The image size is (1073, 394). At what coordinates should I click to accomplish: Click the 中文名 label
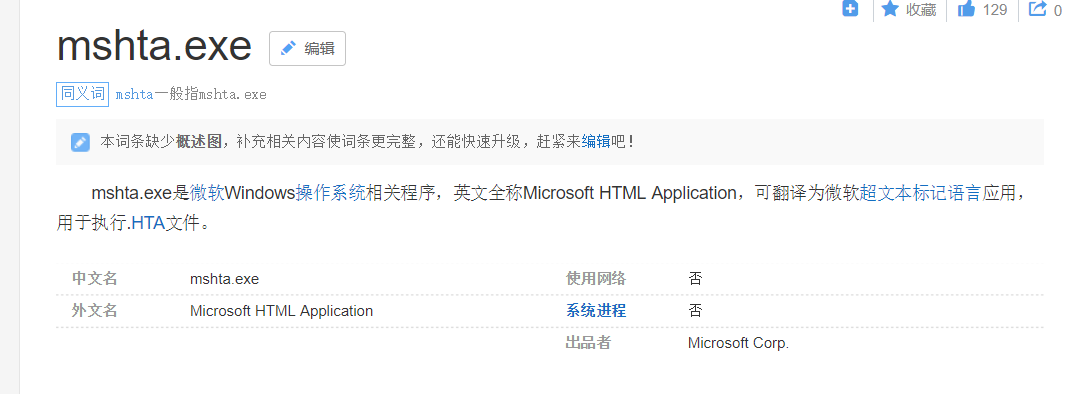tap(94, 278)
